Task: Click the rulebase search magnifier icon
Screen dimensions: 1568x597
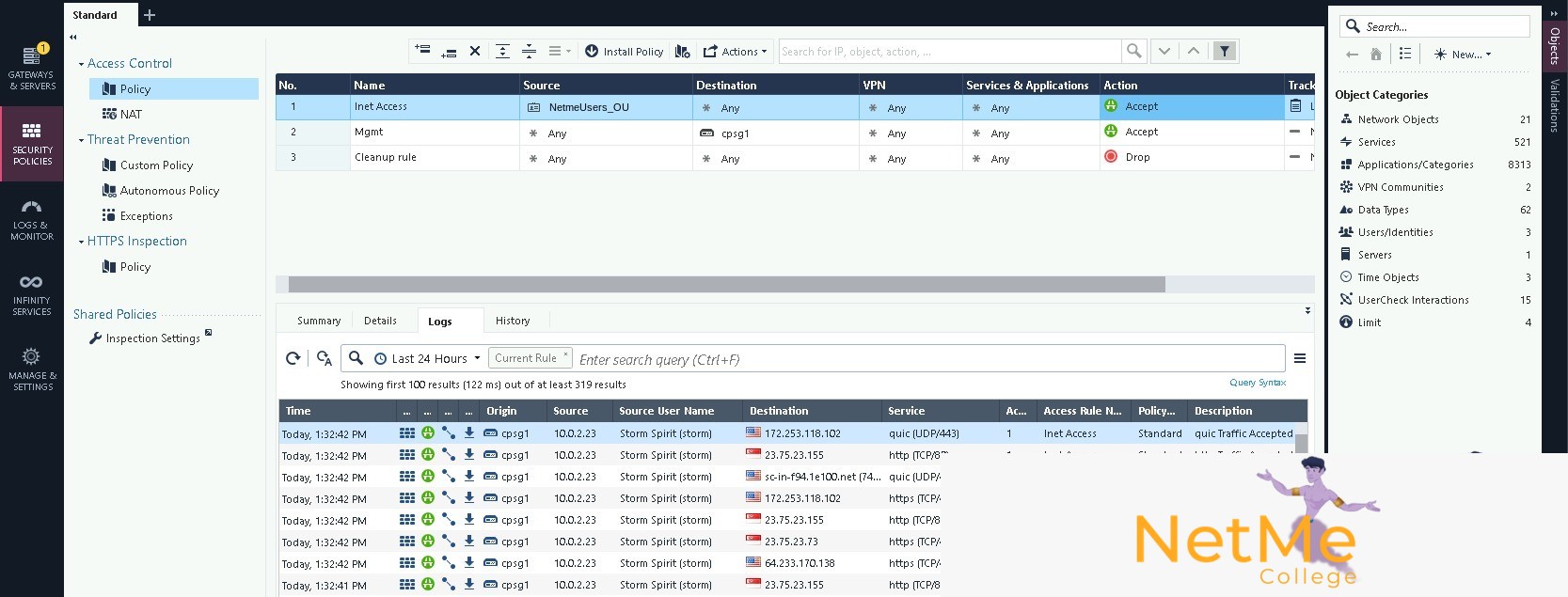Action: coord(1134,51)
